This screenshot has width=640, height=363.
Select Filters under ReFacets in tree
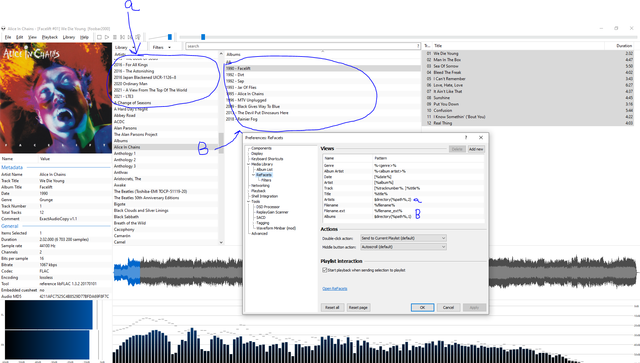[x=266, y=180]
